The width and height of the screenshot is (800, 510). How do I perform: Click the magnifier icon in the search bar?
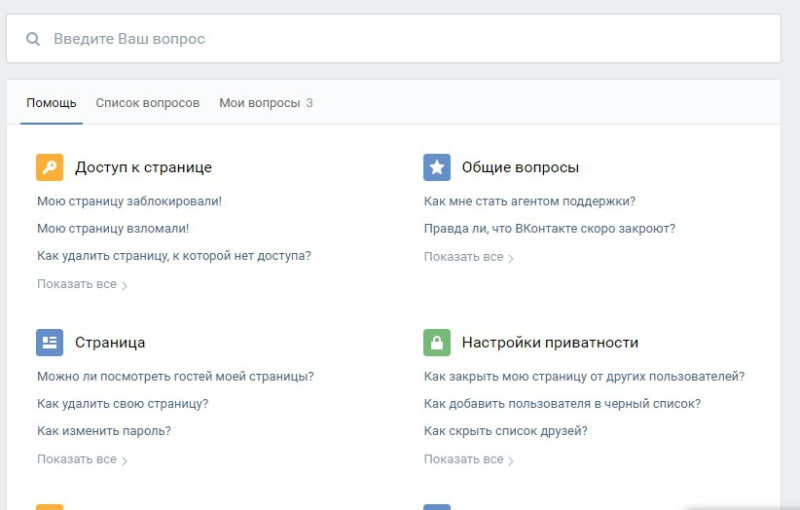pyautogui.click(x=33, y=39)
